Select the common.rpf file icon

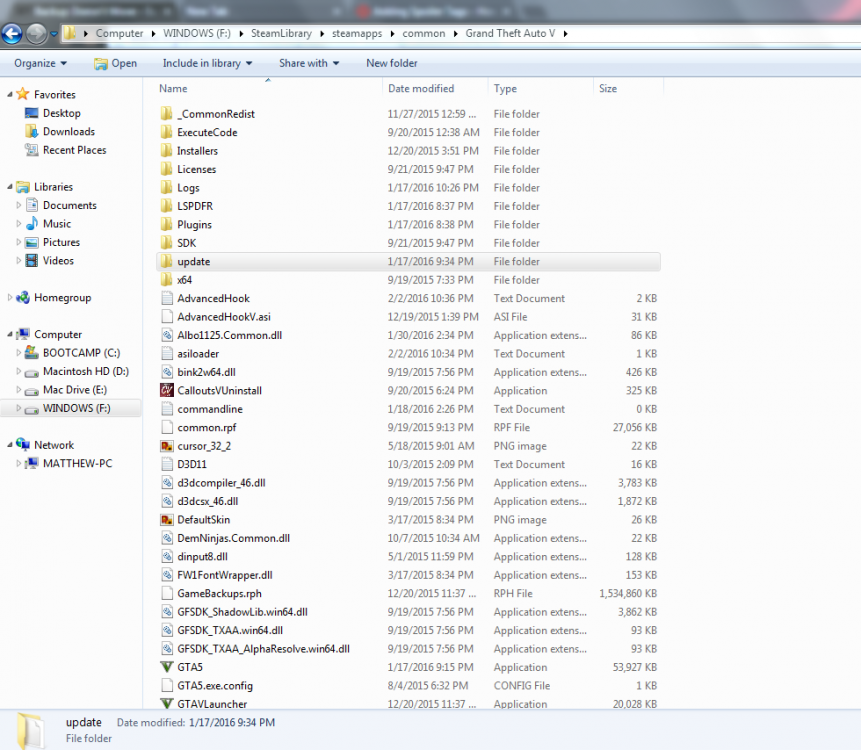click(x=167, y=427)
